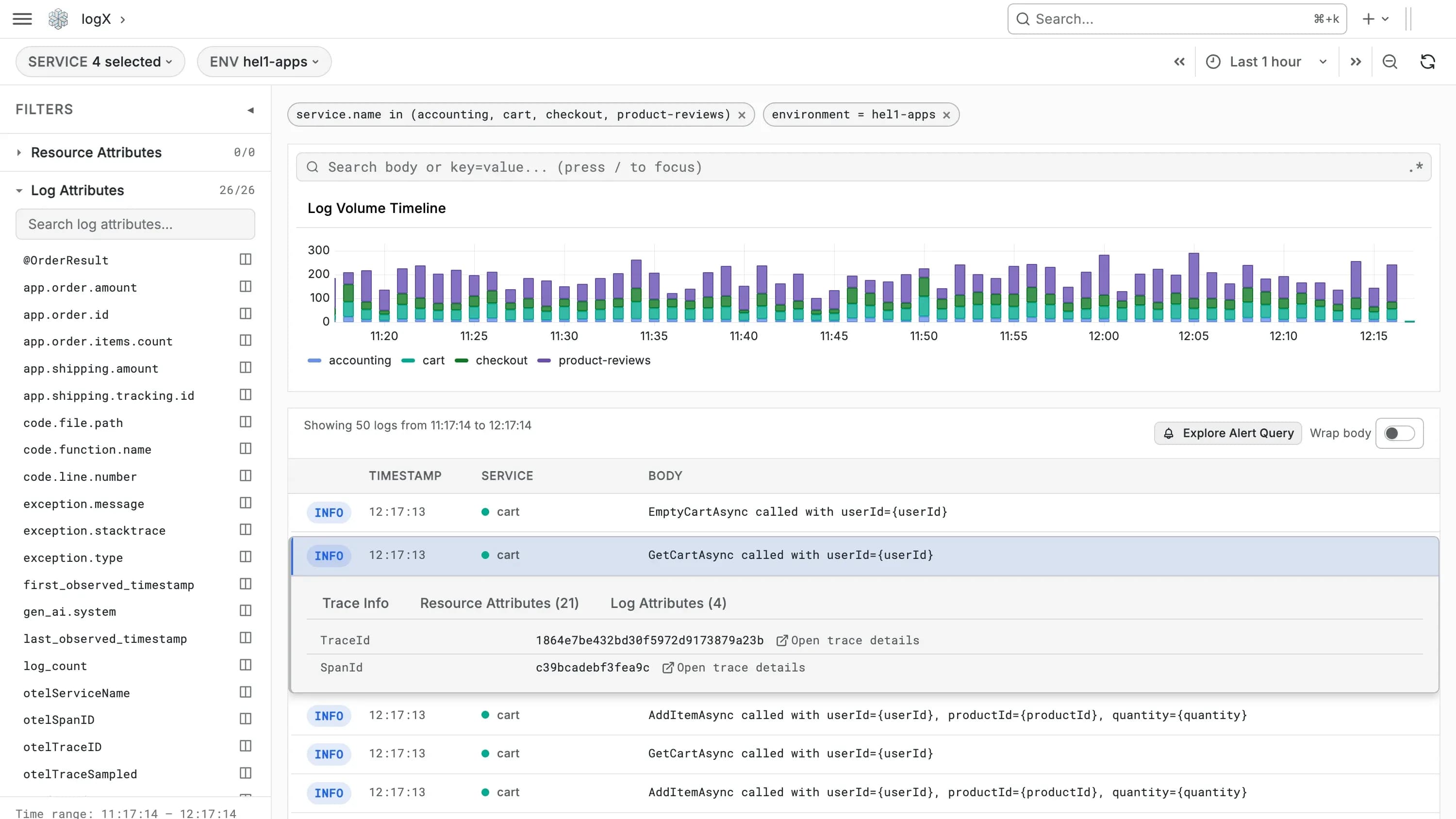
Task: Toggle regex search mode icon
Action: tap(1416, 167)
